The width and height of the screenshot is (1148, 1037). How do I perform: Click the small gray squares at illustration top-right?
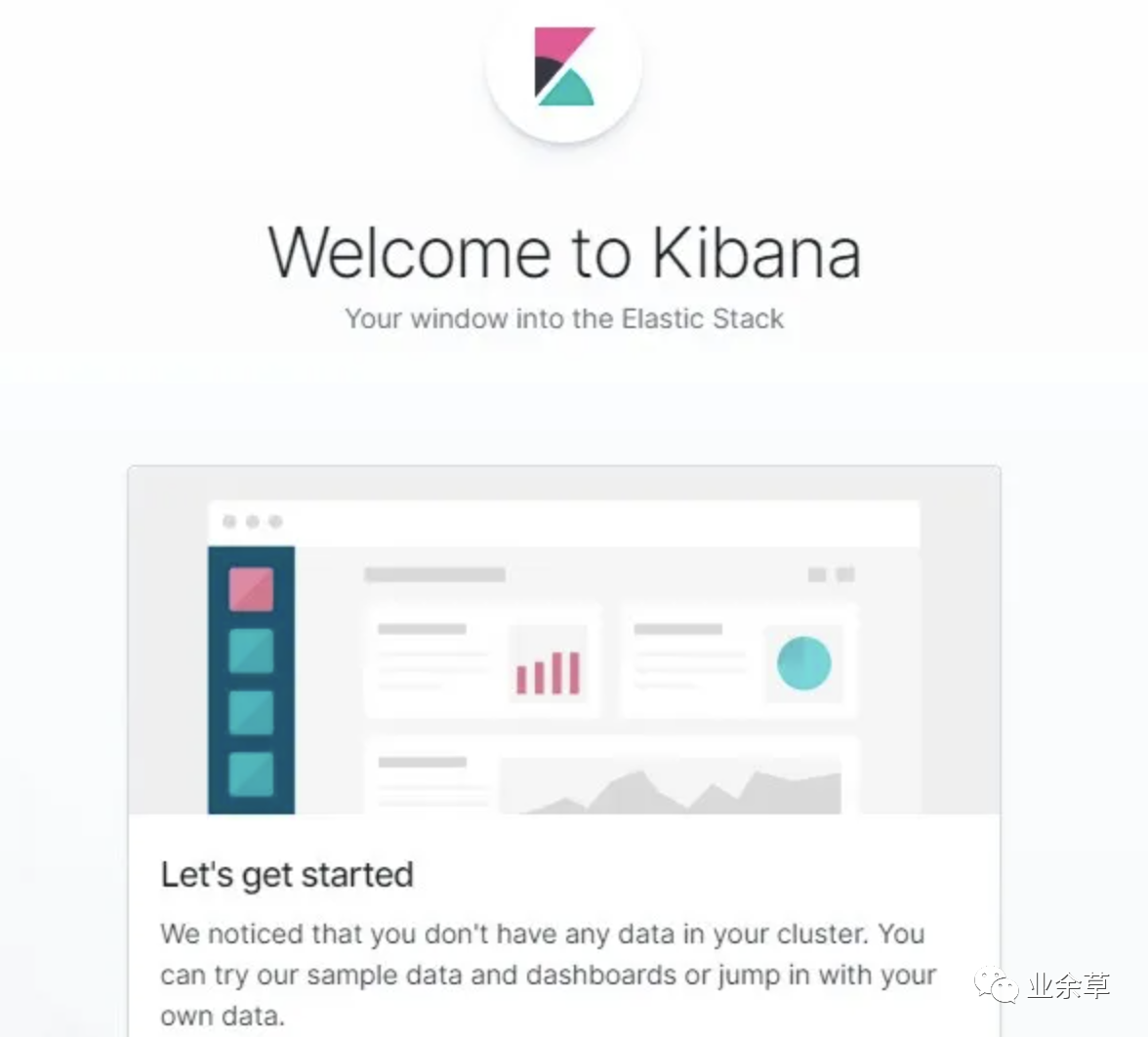[x=831, y=575]
